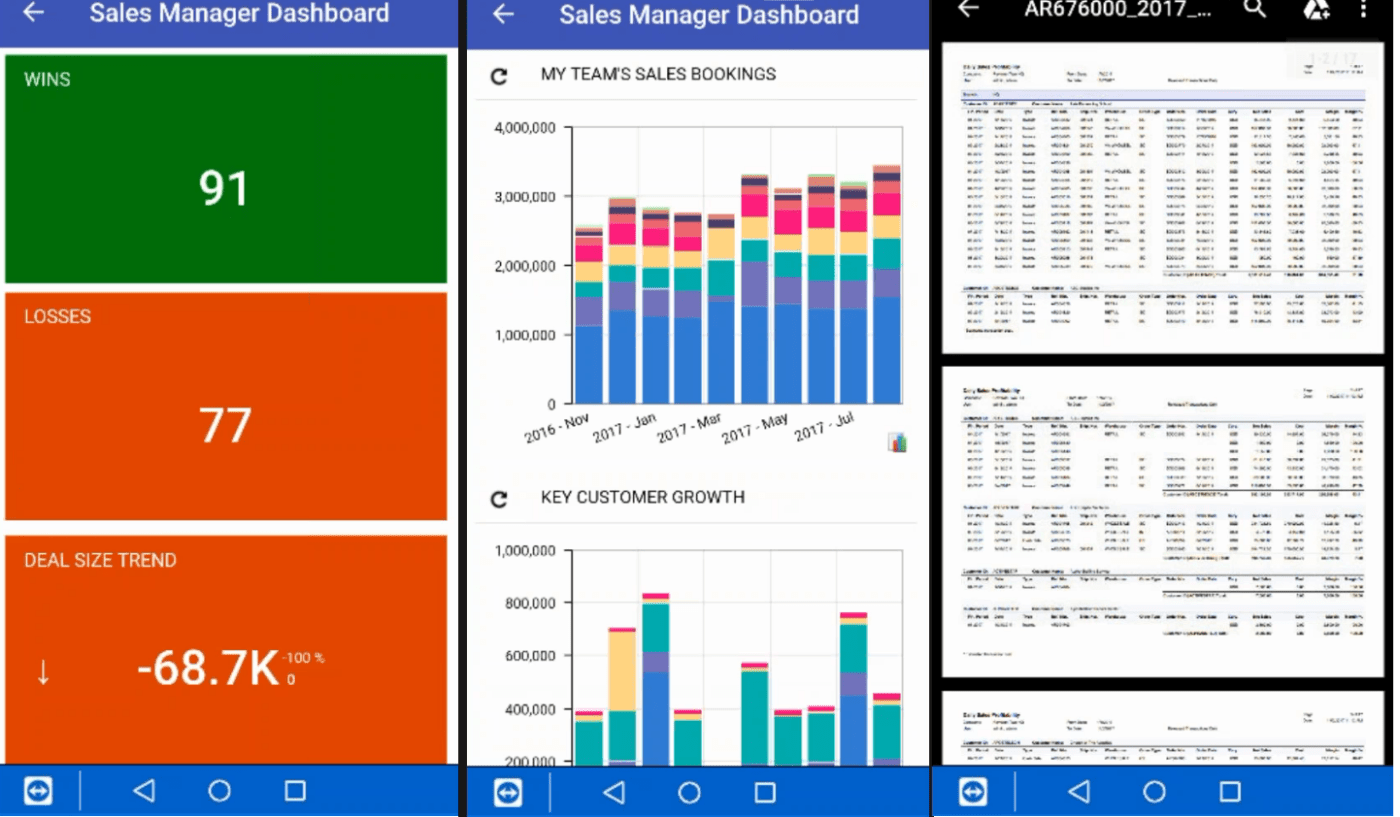Click the AR676000_2017 document title

(1118, 9)
